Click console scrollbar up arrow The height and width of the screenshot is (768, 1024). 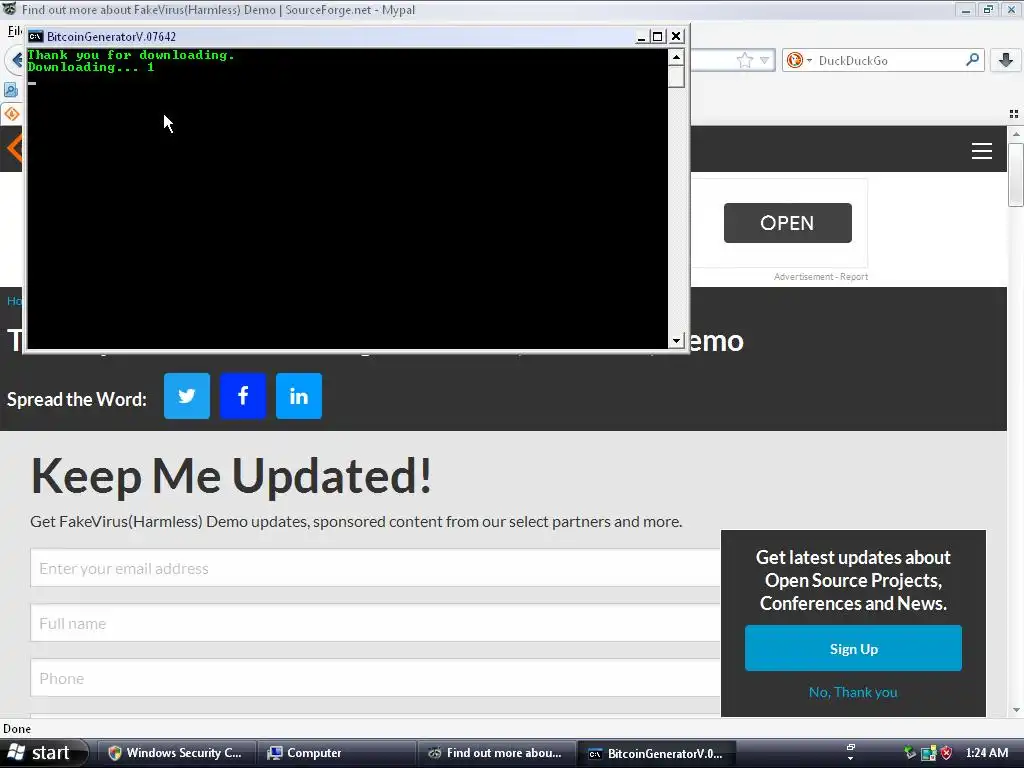click(x=677, y=57)
